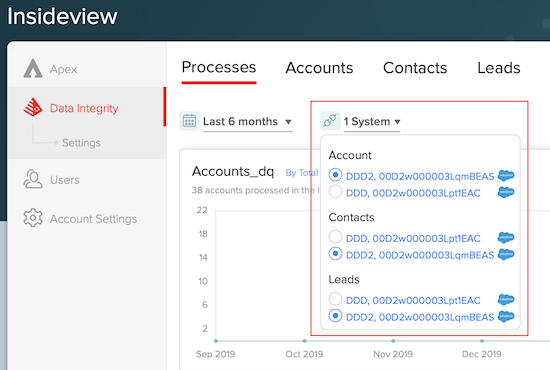The width and height of the screenshot is (550, 370).
Task: Click the Account section heading in dropdown
Action: 350,155
